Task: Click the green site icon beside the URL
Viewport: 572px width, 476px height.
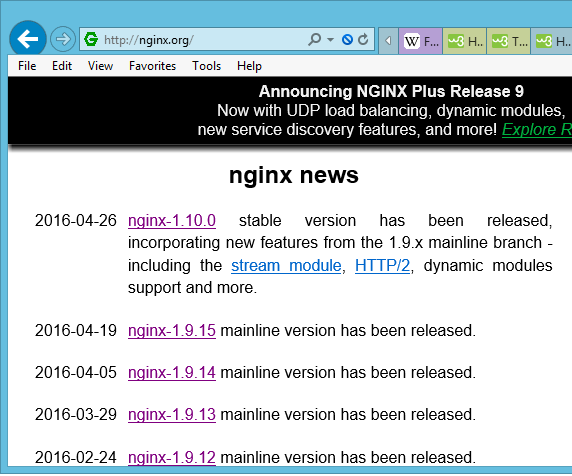Action: pyautogui.click(x=91, y=39)
